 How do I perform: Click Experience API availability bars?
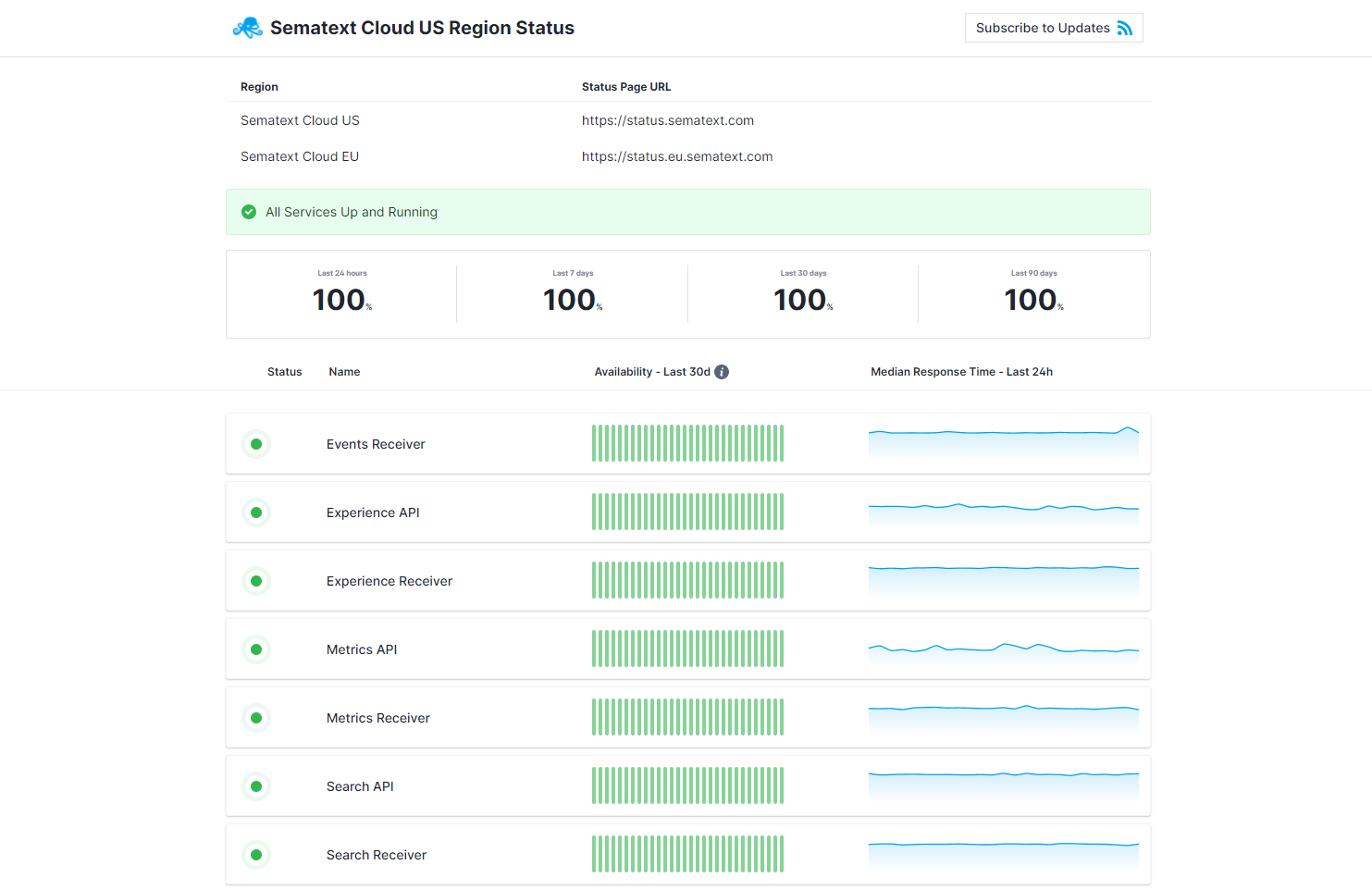(x=687, y=512)
